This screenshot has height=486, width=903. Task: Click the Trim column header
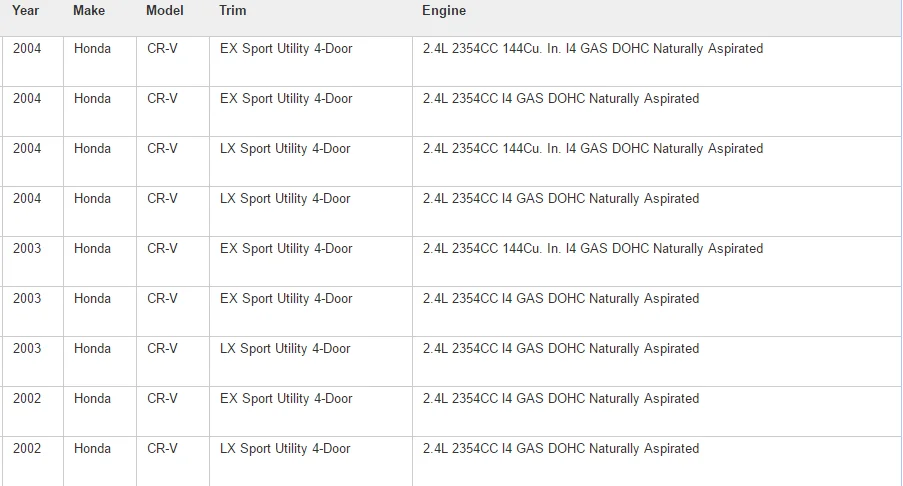(x=233, y=10)
